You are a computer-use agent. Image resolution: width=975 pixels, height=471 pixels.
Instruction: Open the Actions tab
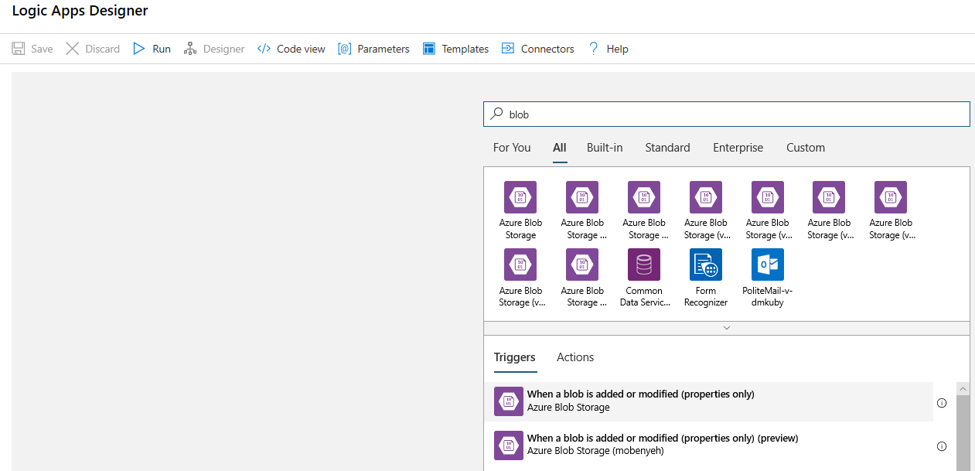pos(575,357)
